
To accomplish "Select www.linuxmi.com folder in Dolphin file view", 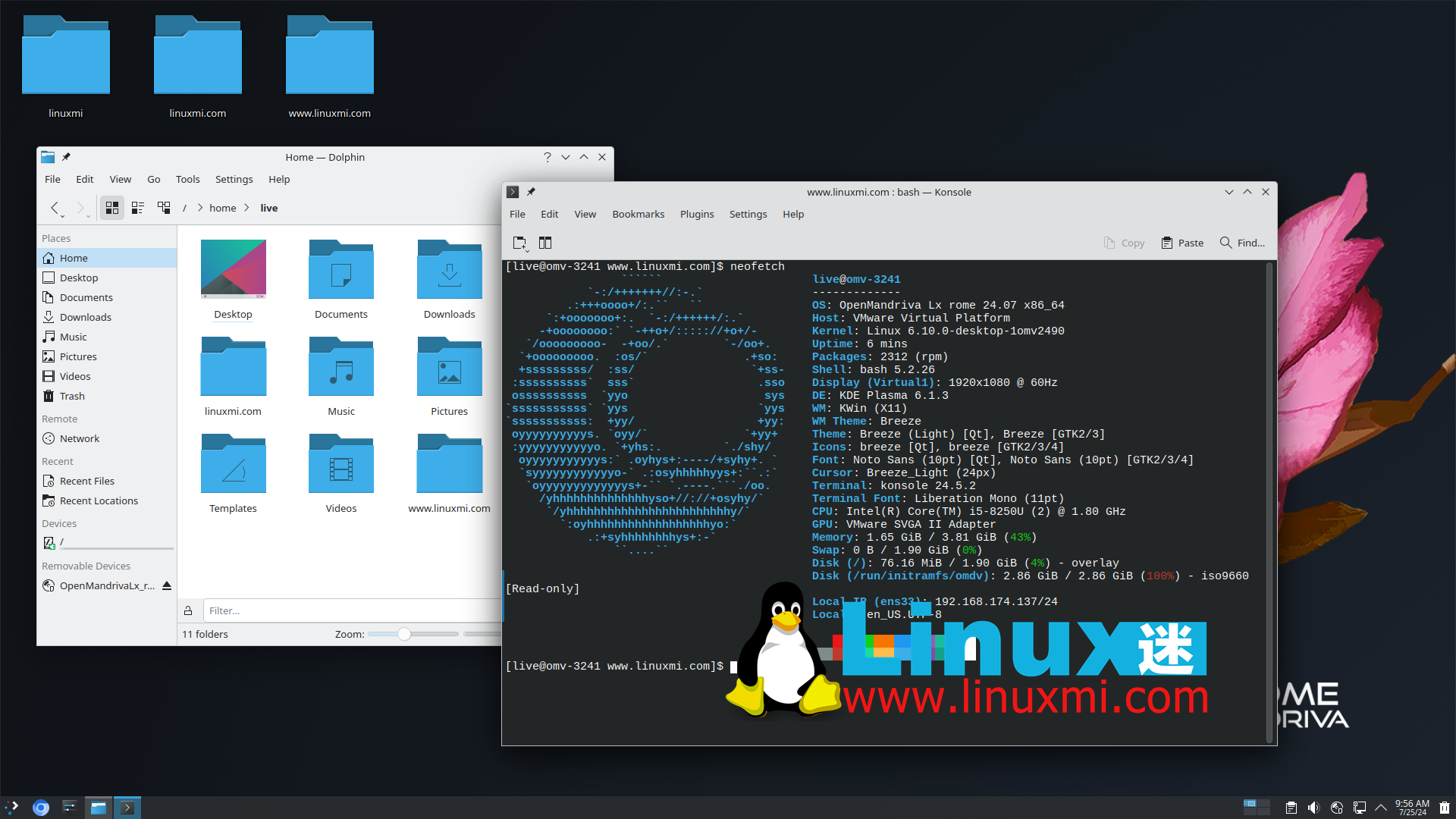I will coord(450,473).
